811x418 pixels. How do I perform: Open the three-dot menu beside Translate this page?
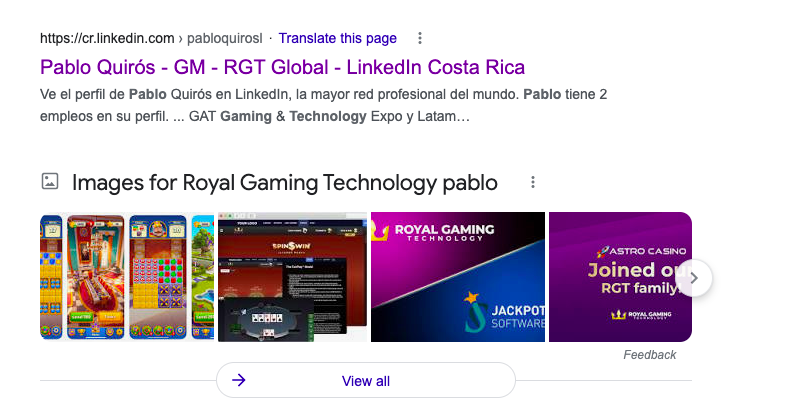pyautogui.click(x=420, y=38)
